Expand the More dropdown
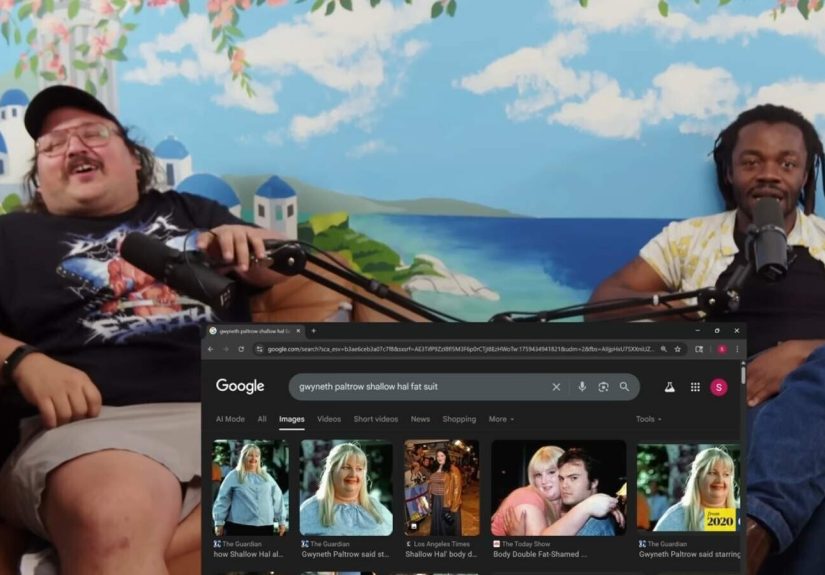 501,419
